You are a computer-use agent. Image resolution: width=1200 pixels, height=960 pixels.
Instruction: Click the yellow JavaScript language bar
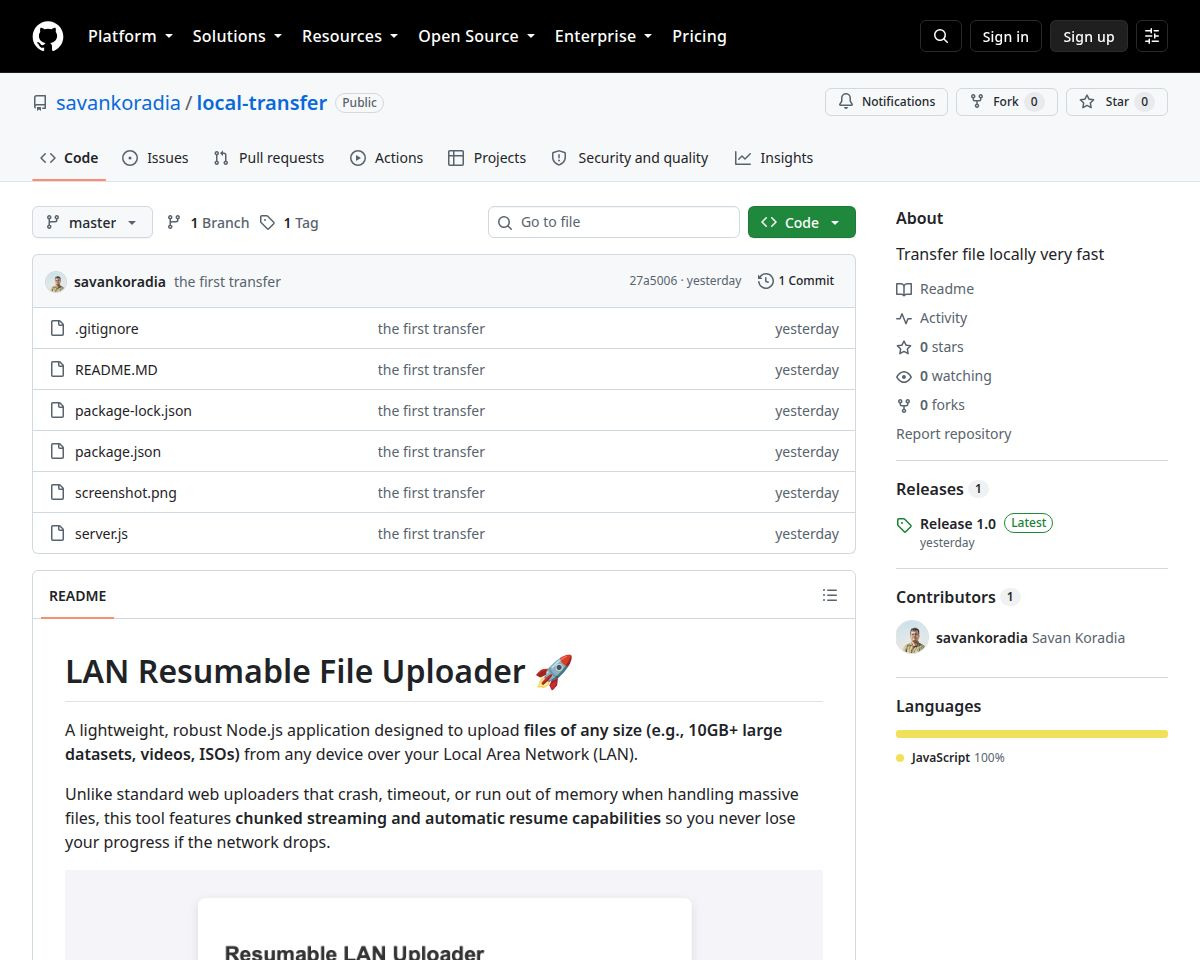pos(1032,734)
